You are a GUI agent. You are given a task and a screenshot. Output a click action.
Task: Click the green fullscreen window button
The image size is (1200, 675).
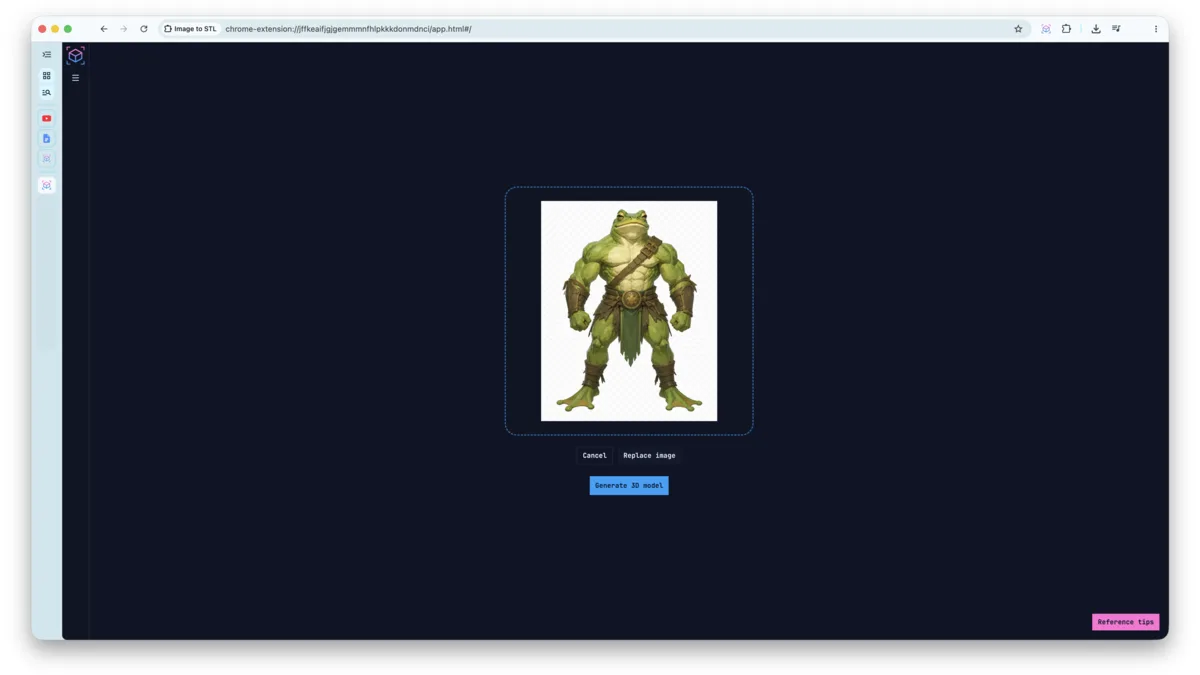[68, 29]
